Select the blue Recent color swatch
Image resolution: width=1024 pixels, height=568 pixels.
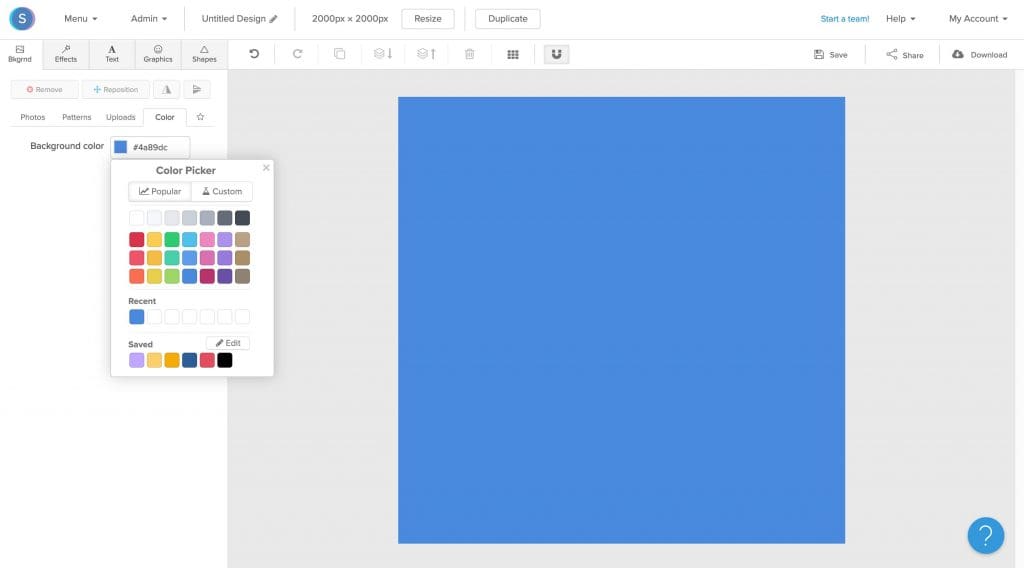coord(136,317)
